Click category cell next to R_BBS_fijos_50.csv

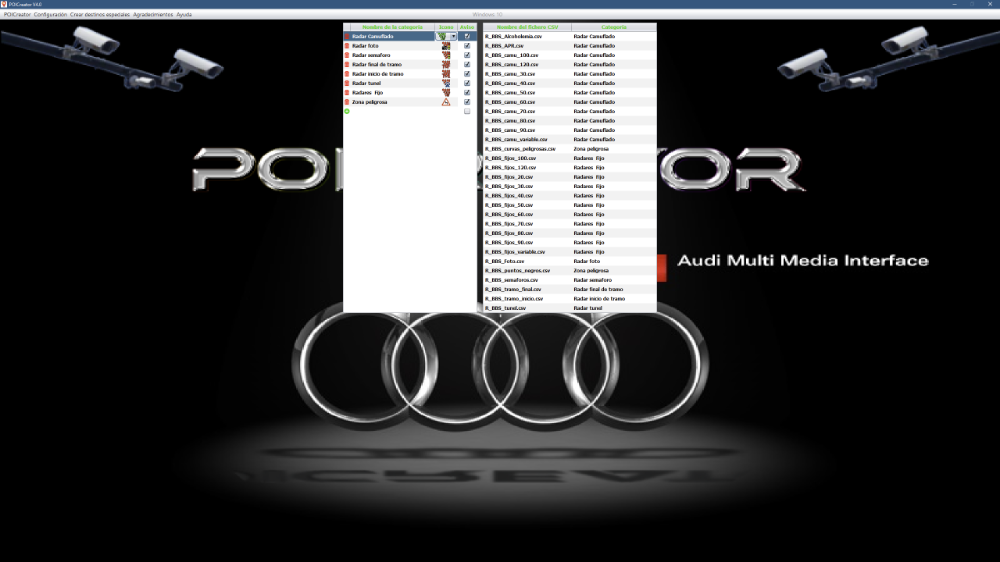[x=614, y=205]
